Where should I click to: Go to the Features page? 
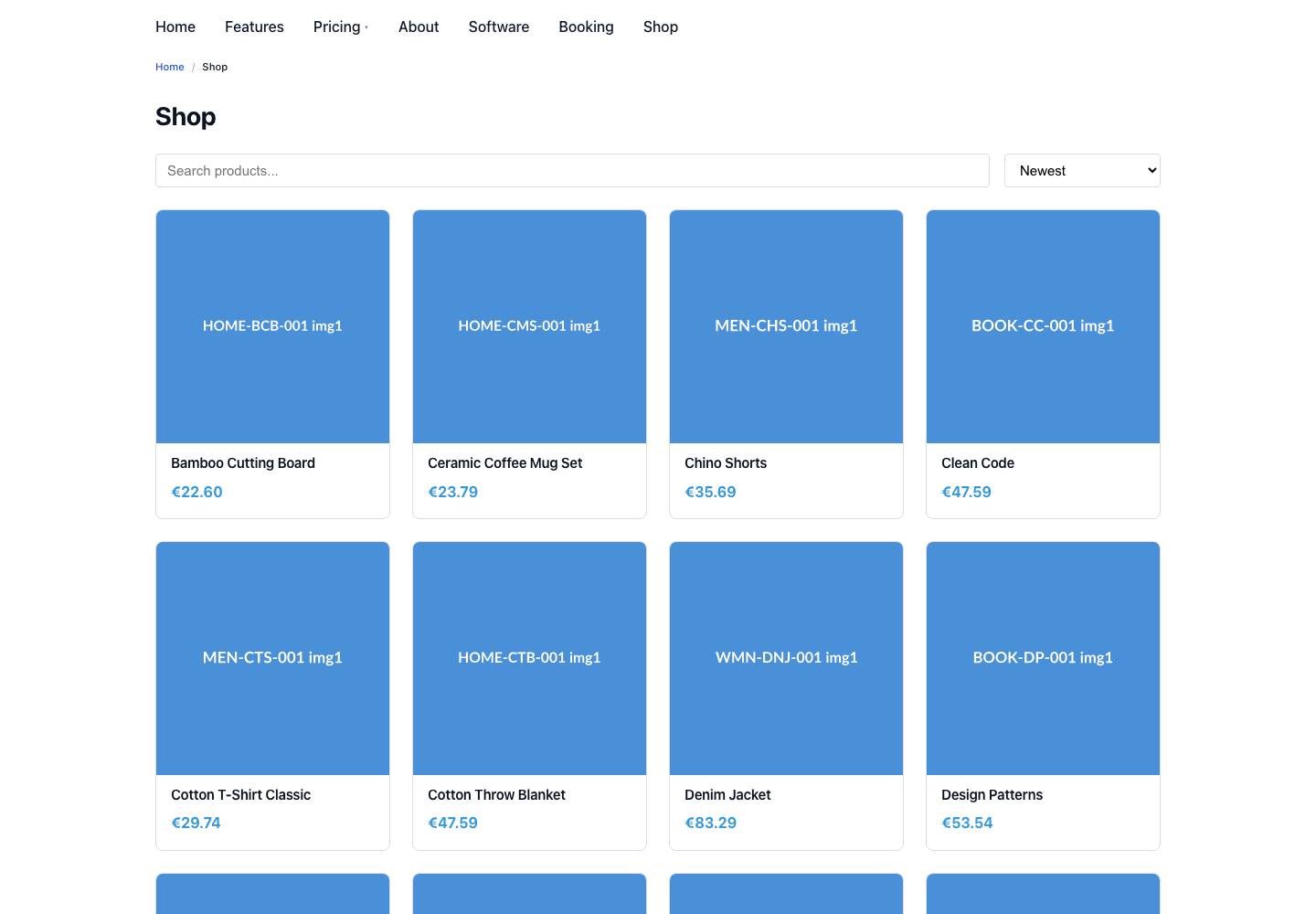(254, 27)
